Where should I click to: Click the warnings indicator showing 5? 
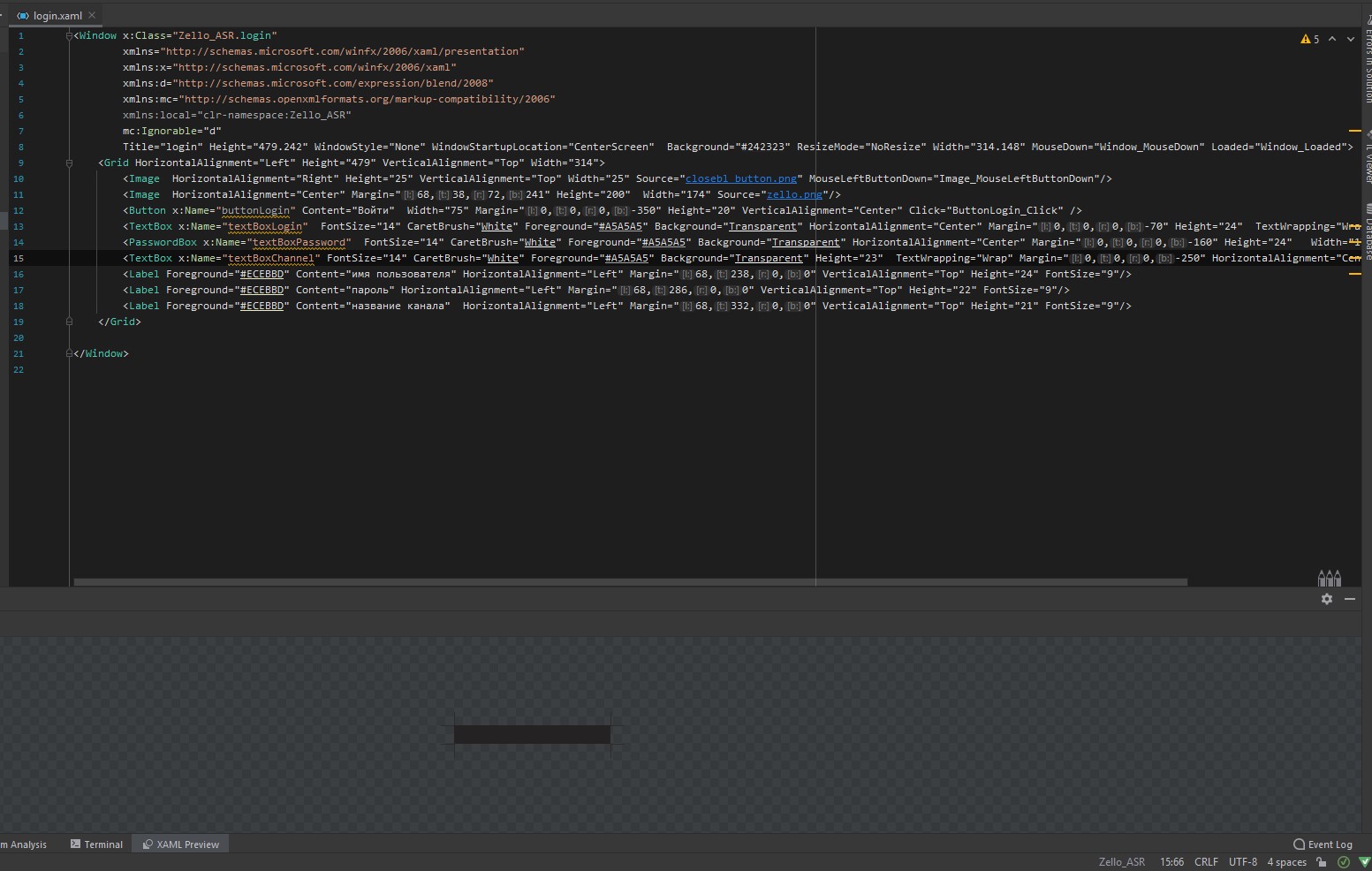[x=1309, y=39]
